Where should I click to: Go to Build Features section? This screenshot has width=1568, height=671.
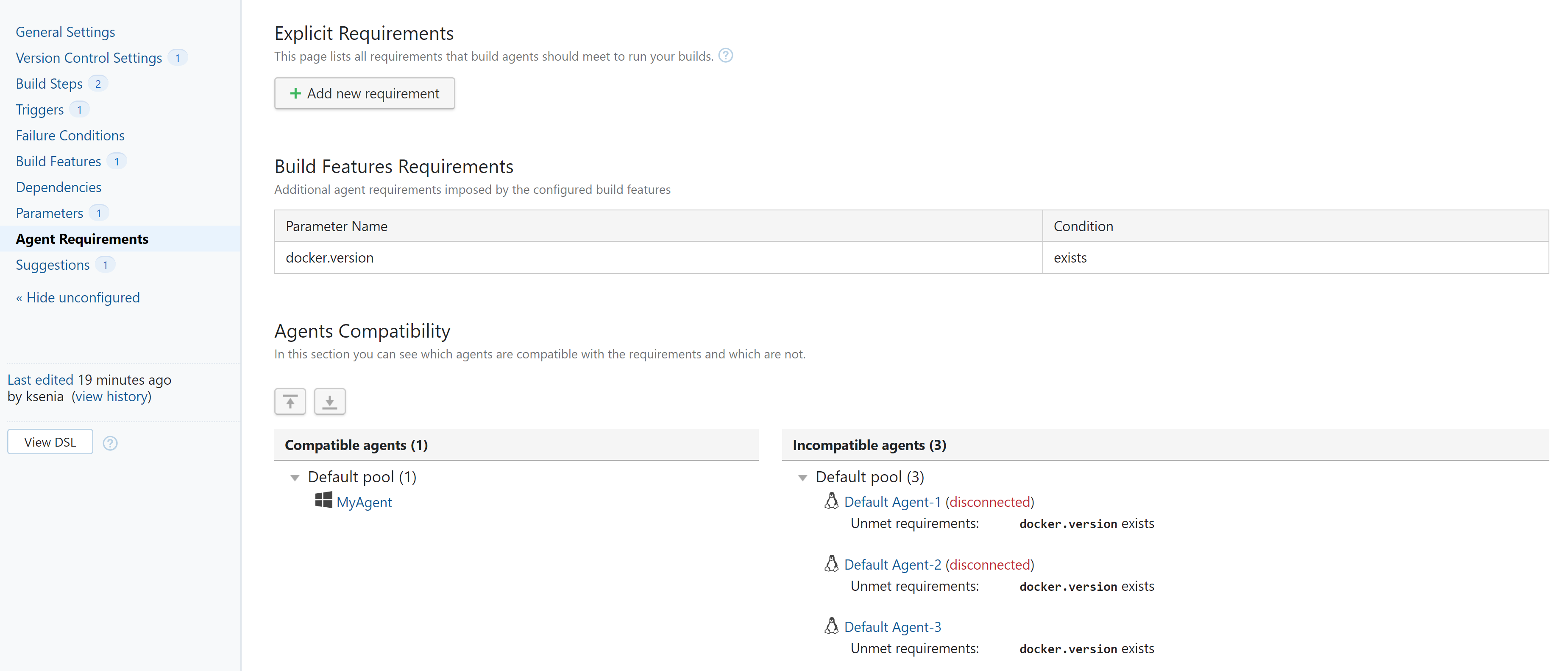click(58, 161)
